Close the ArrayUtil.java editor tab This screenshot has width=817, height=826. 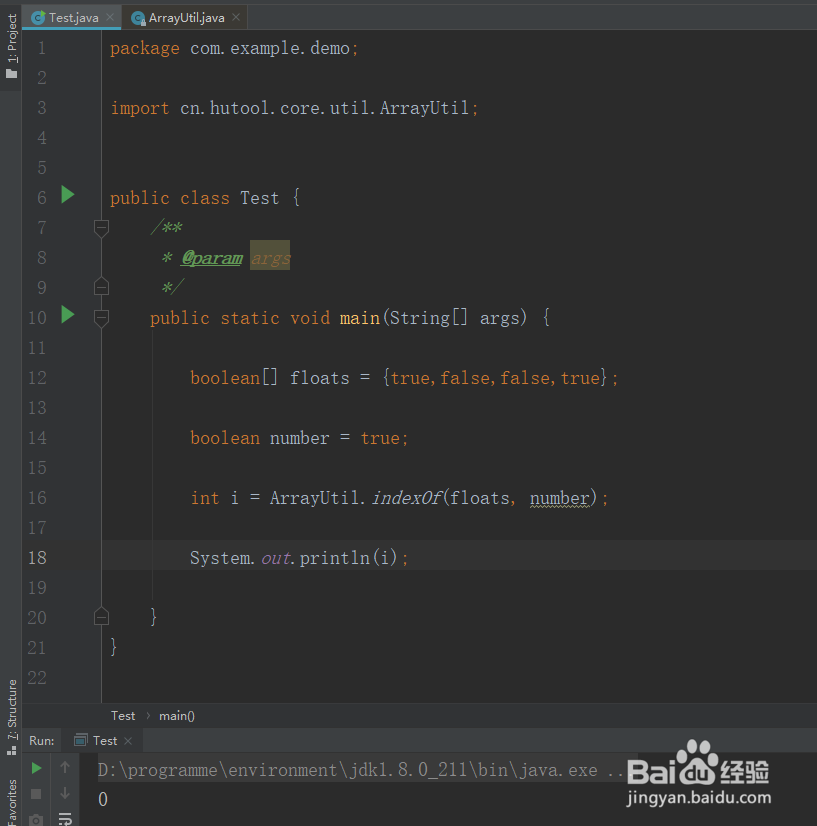coord(236,17)
